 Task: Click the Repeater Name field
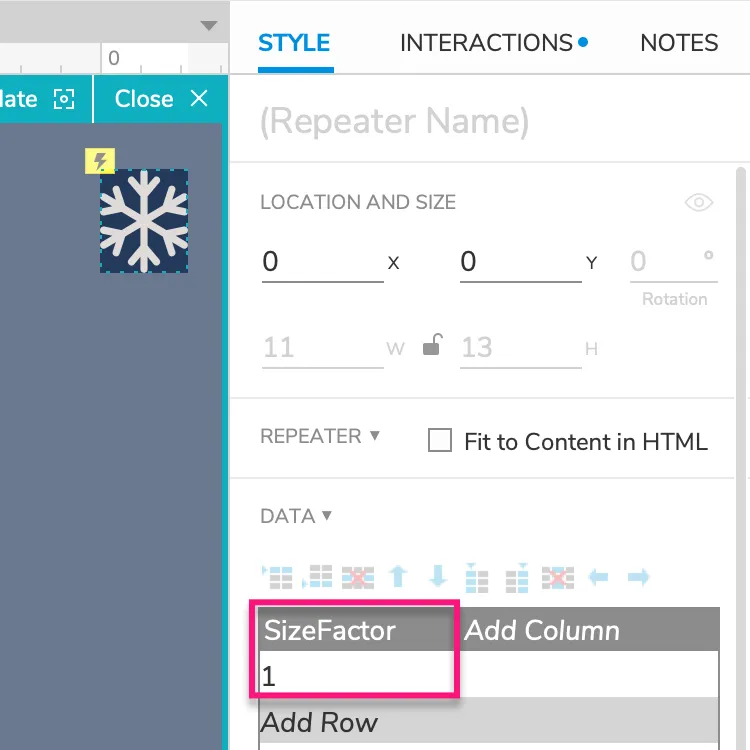tap(394, 121)
